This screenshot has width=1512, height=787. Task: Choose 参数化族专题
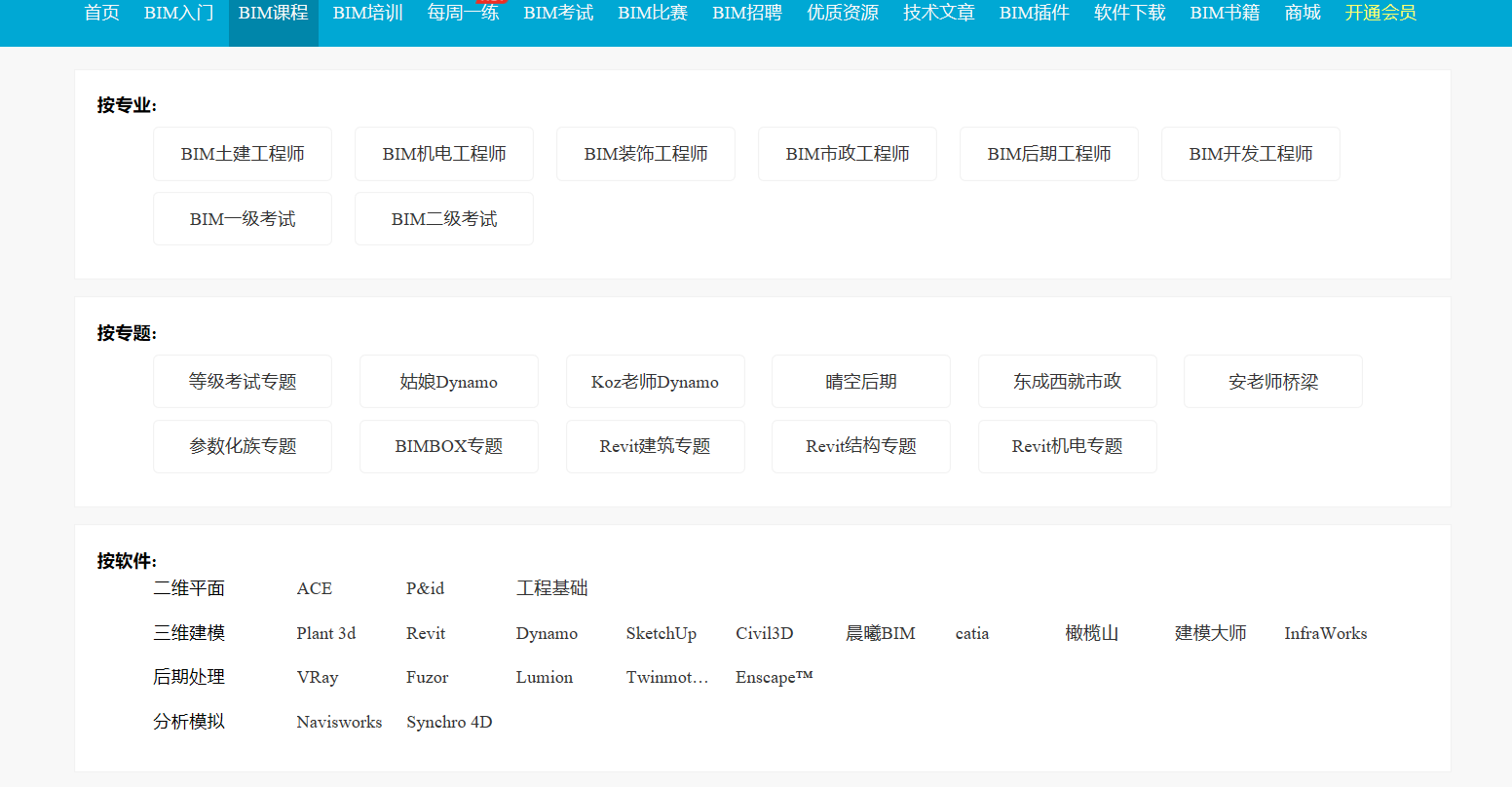pos(243,446)
